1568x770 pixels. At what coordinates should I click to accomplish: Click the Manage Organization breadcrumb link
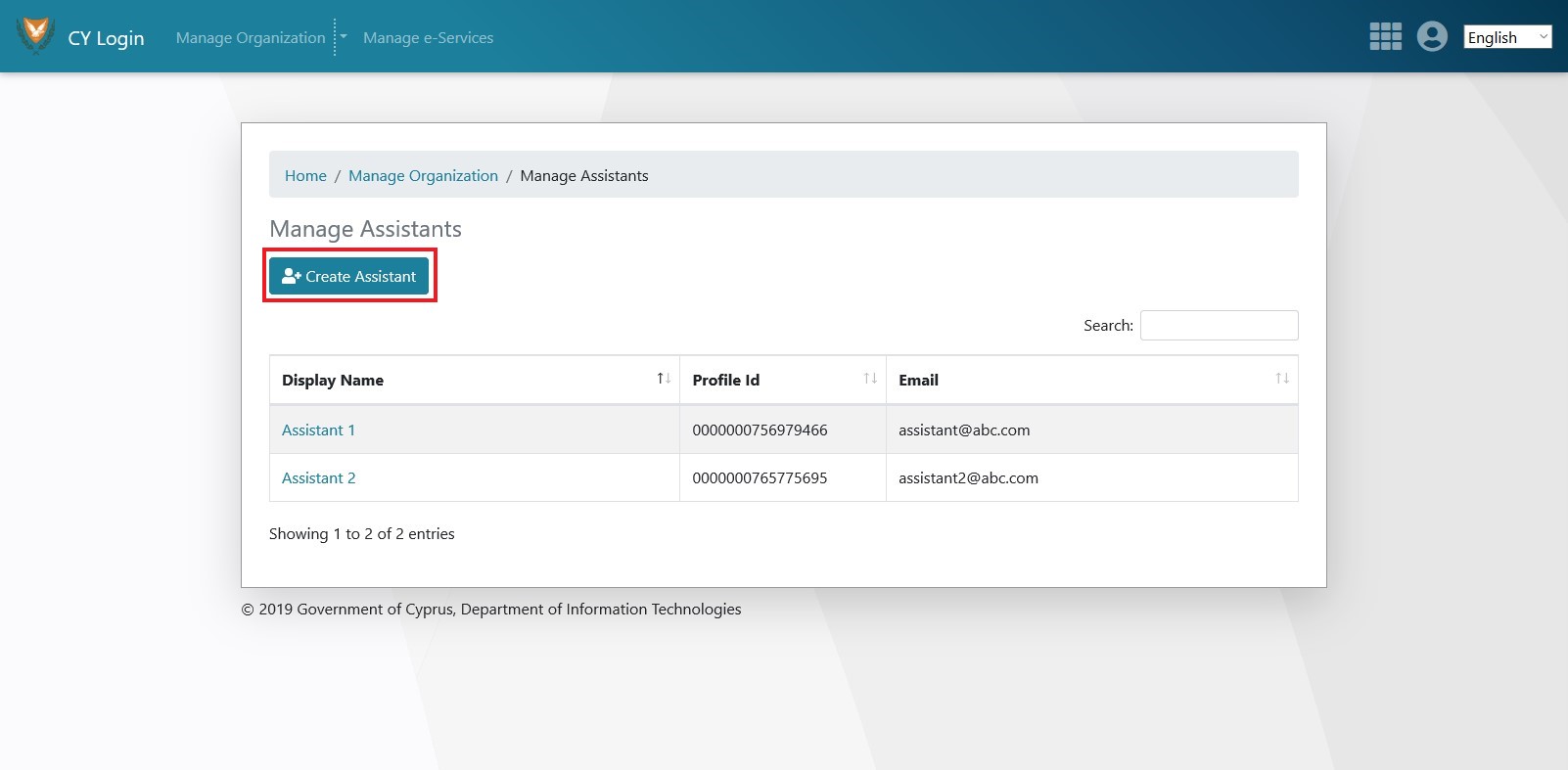[x=423, y=176]
